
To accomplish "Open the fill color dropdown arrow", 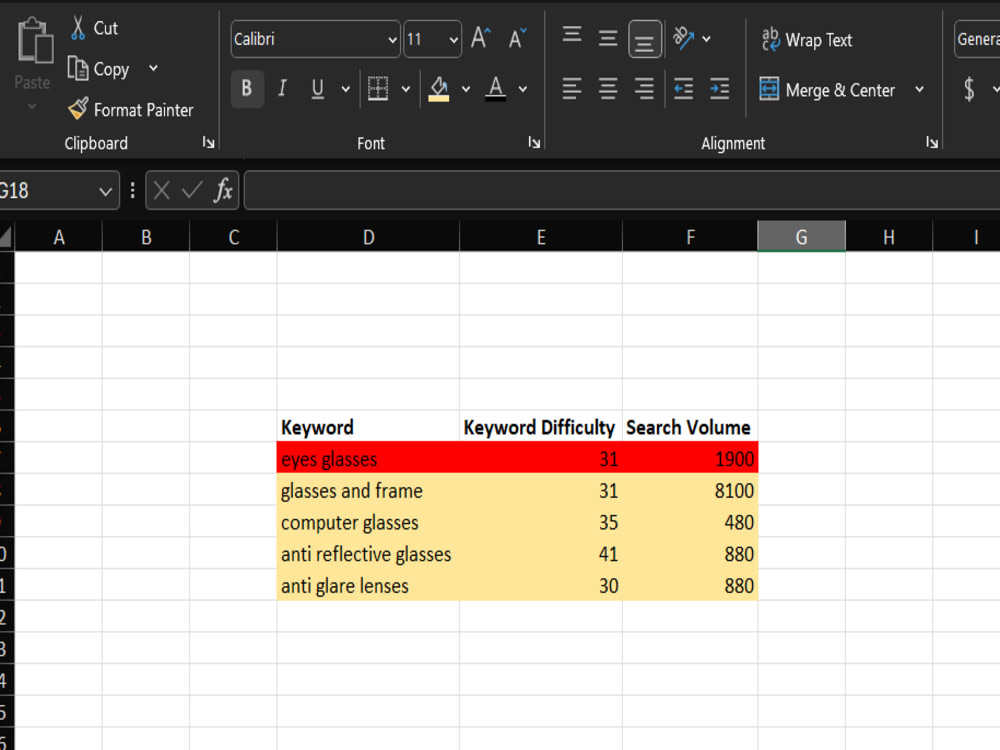I will tap(466, 89).
